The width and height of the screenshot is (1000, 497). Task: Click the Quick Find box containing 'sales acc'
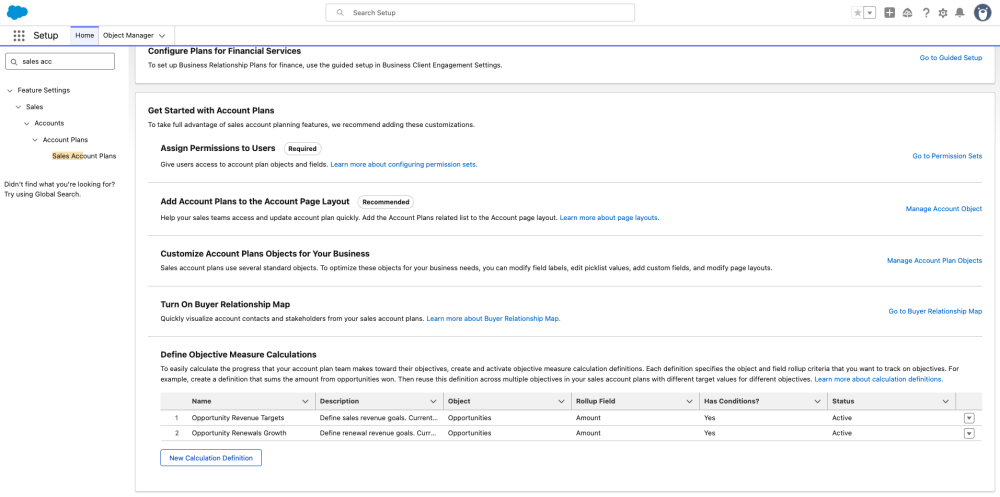pos(60,61)
